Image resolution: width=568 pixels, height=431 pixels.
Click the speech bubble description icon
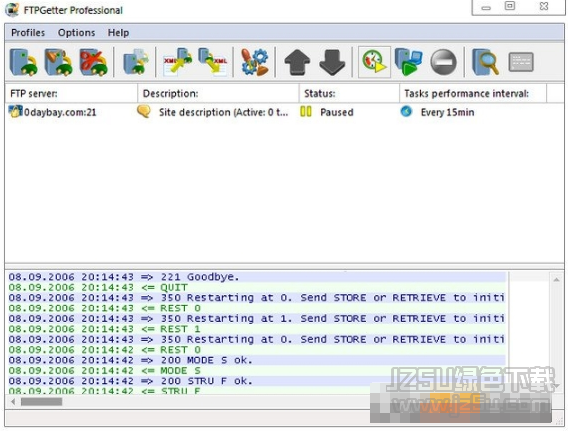click(144, 112)
